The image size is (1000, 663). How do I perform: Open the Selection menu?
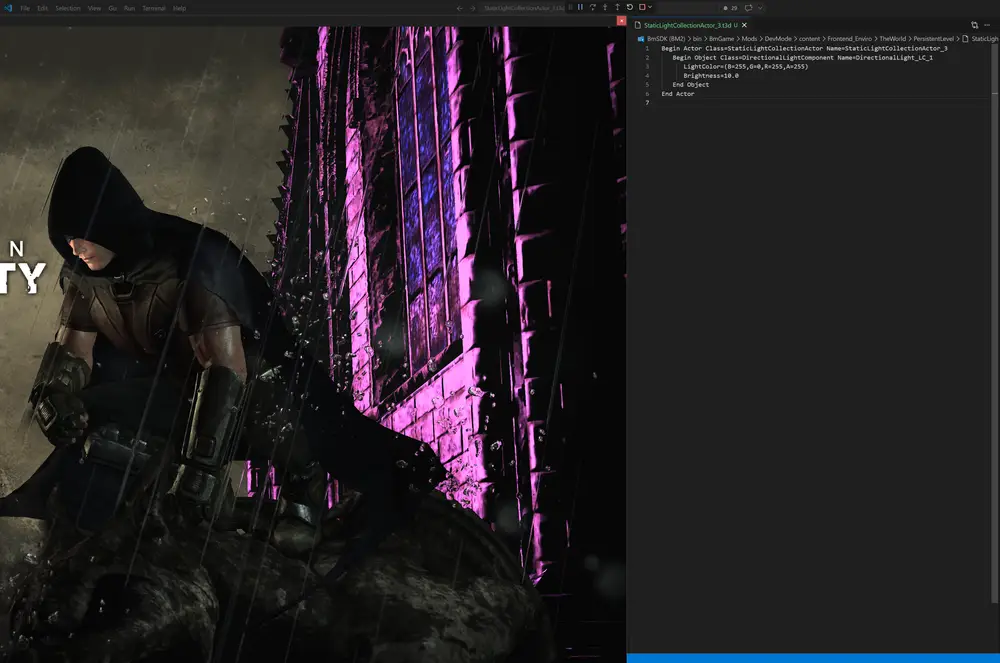coord(68,8)
